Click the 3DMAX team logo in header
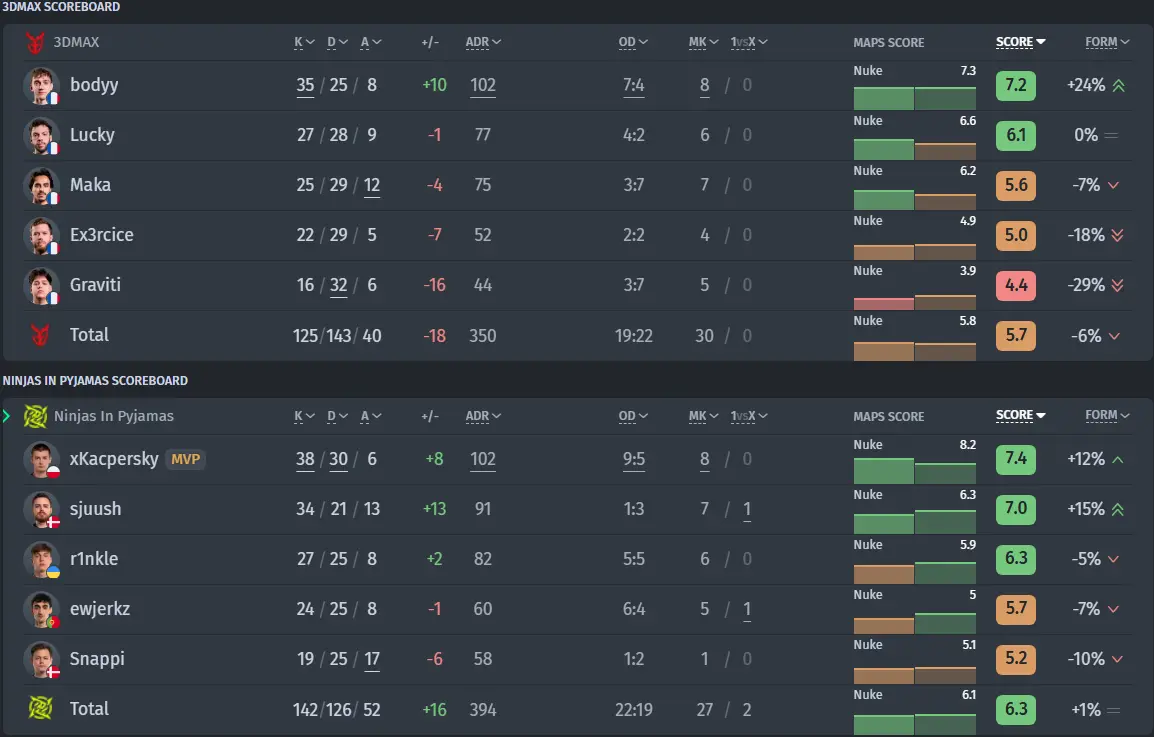The width and height of the screenshot is (1154, 737). 35,43
